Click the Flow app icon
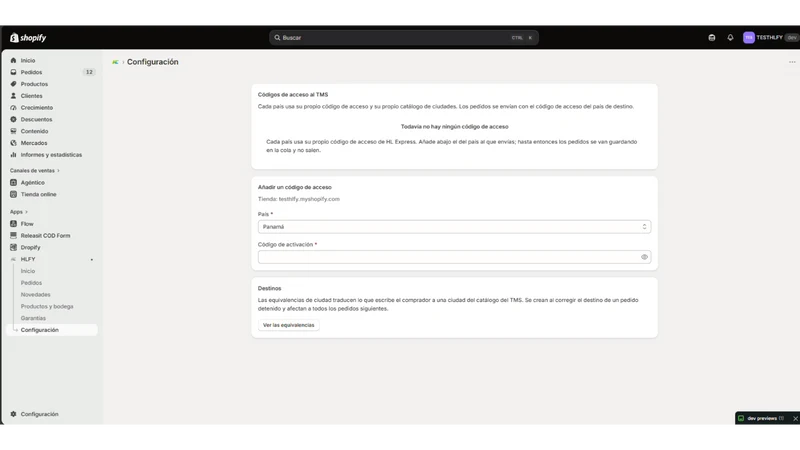 coord(13,223)
